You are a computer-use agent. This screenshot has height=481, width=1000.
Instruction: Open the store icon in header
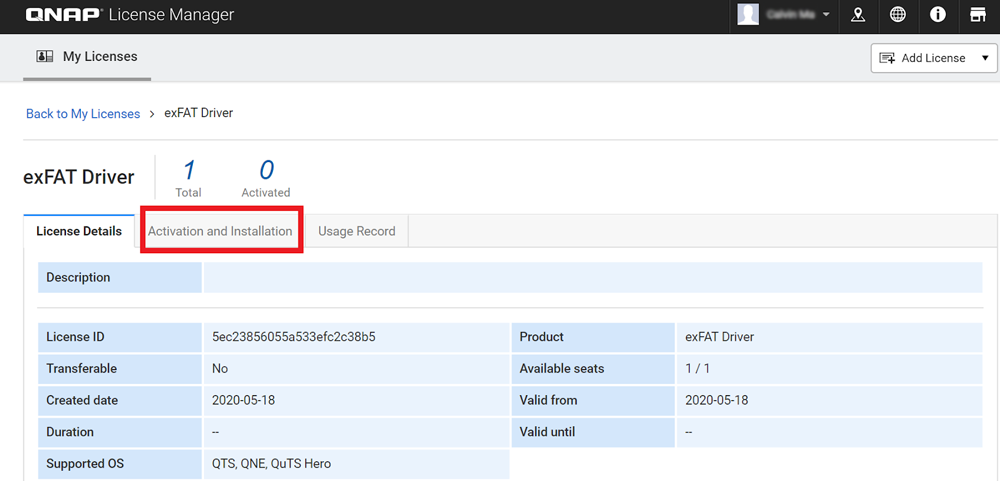point(978,15)
